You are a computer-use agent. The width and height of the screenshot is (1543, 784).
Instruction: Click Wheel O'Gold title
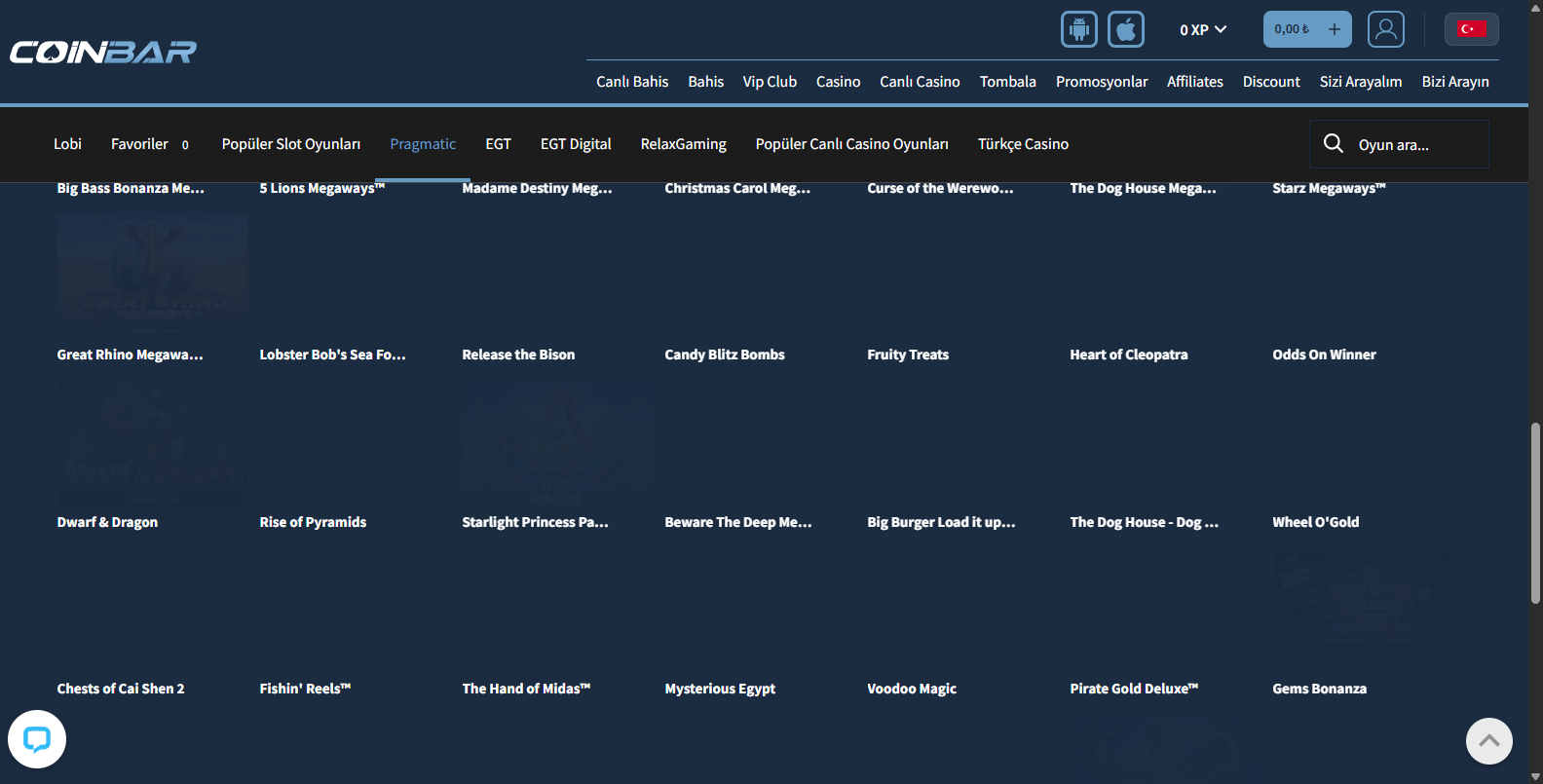1316,522
